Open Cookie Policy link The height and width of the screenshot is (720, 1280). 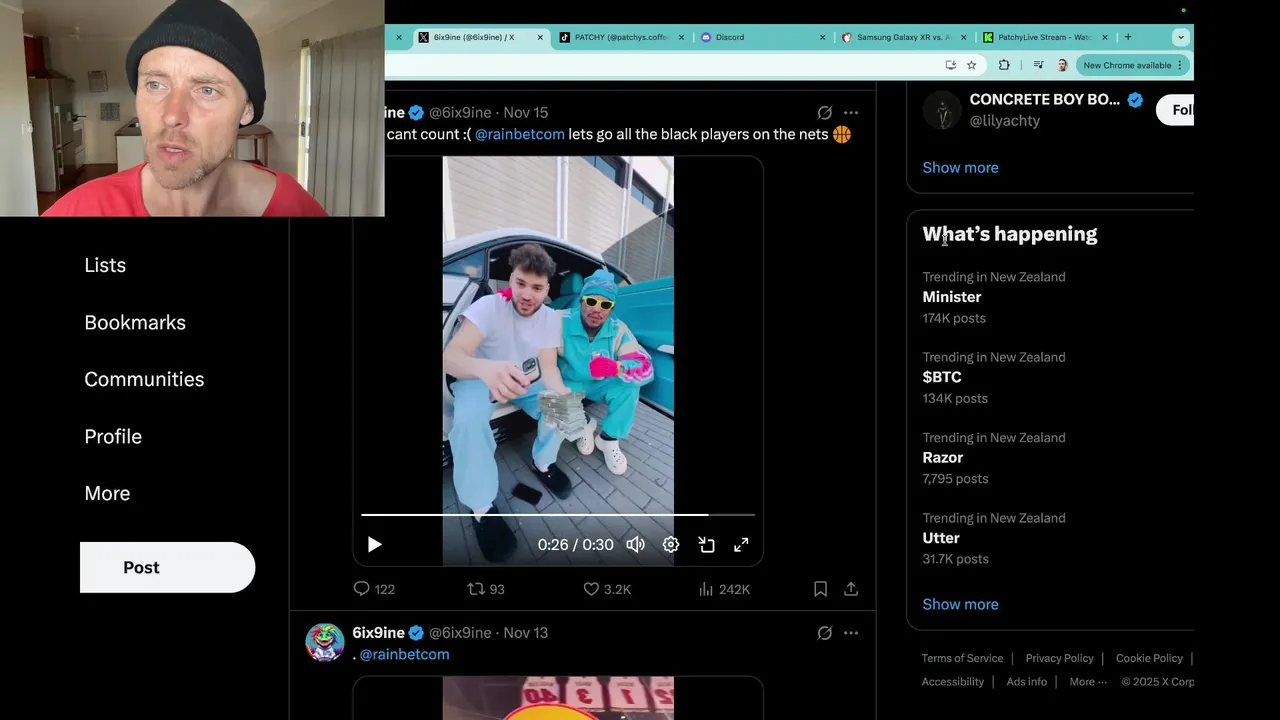coord(1149,658)
